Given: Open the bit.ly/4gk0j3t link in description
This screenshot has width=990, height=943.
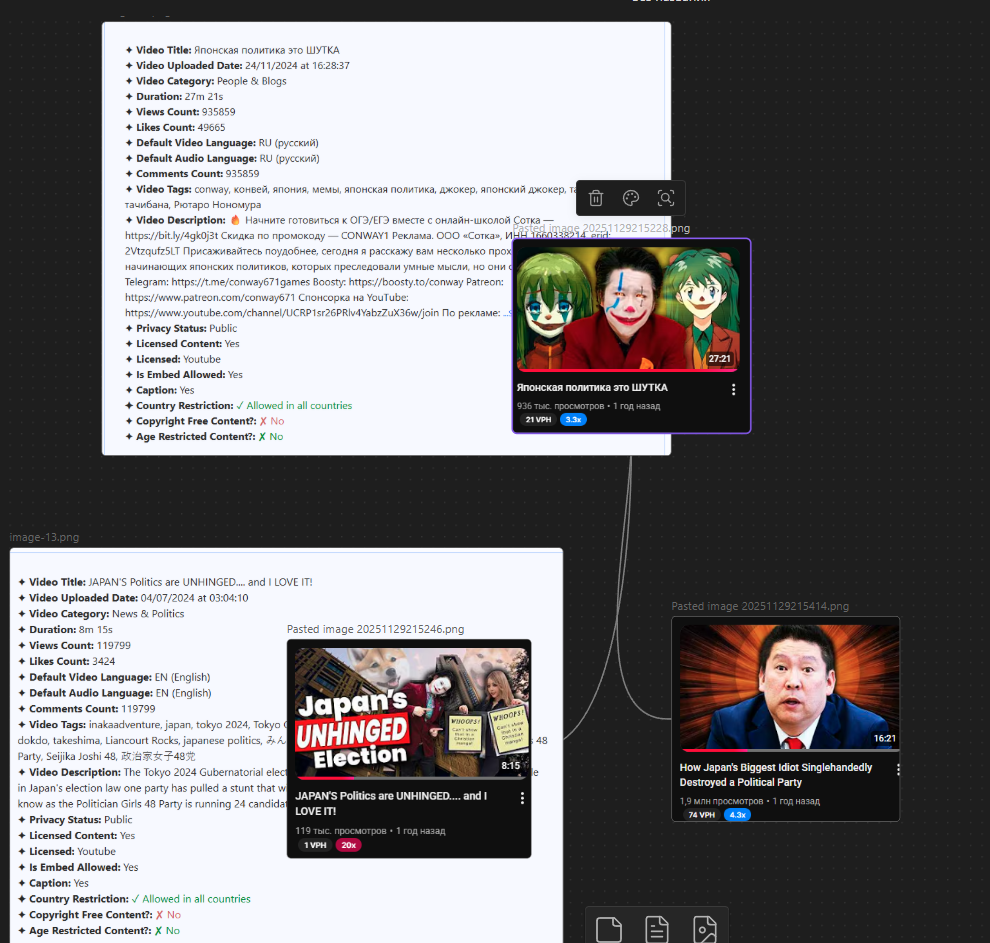Looking at the screenshot, I should tap(171, 235).
